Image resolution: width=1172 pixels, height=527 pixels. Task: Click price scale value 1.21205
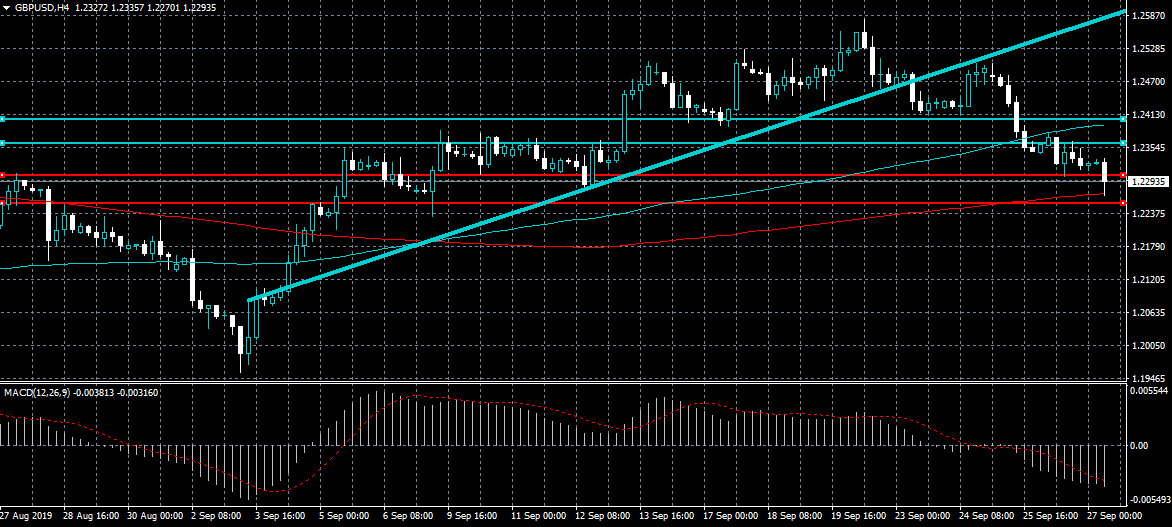[x=1150, y=279]
